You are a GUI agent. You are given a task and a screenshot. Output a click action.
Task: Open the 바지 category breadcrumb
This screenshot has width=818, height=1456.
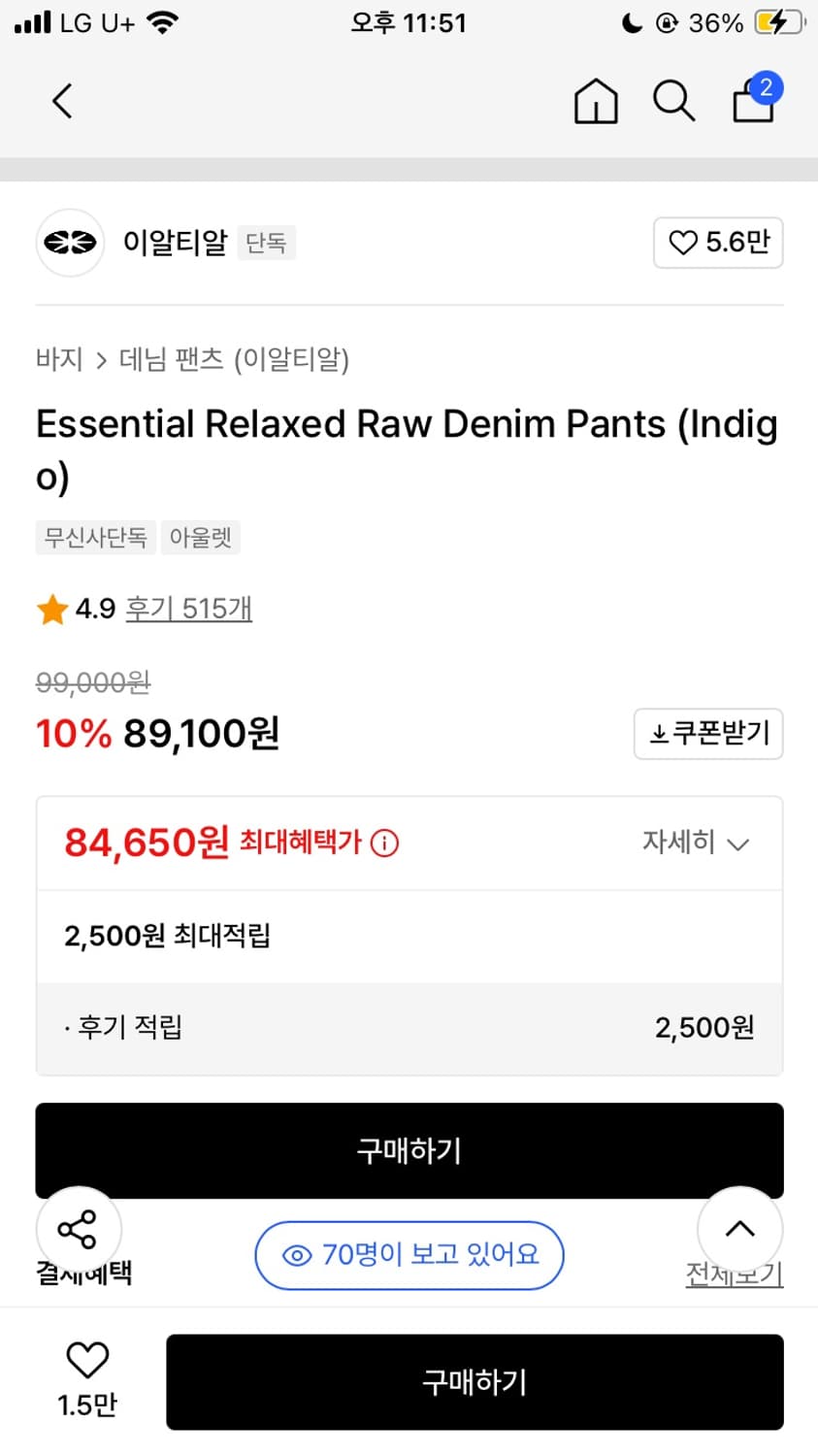(59, 360)
